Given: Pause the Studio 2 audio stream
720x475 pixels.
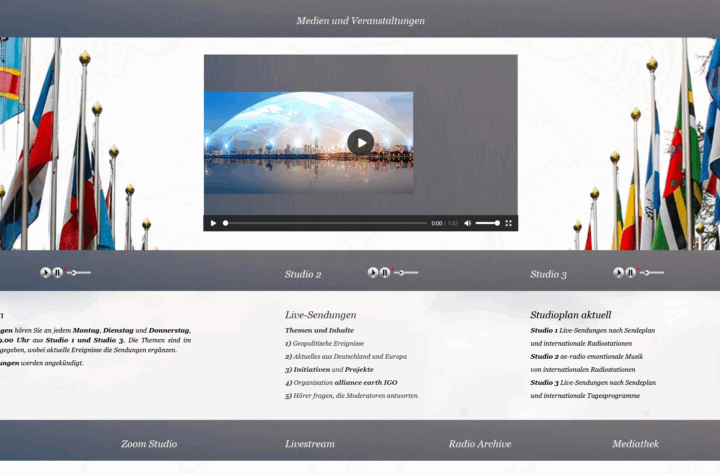Looking at the screenshot, I should (x=385, y=272).
